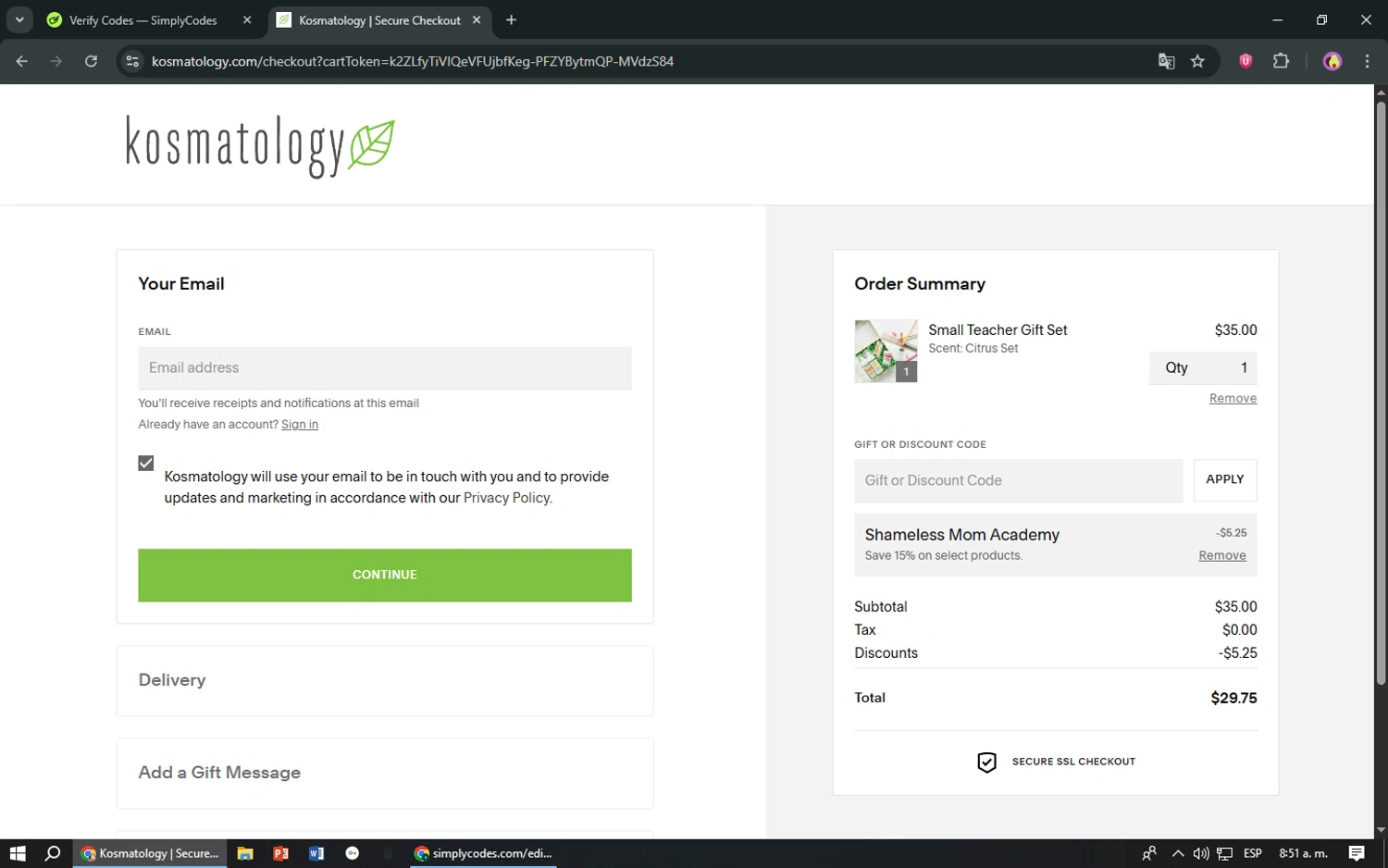Click the scrollbar down arrow

click(x=1381, y=830)
